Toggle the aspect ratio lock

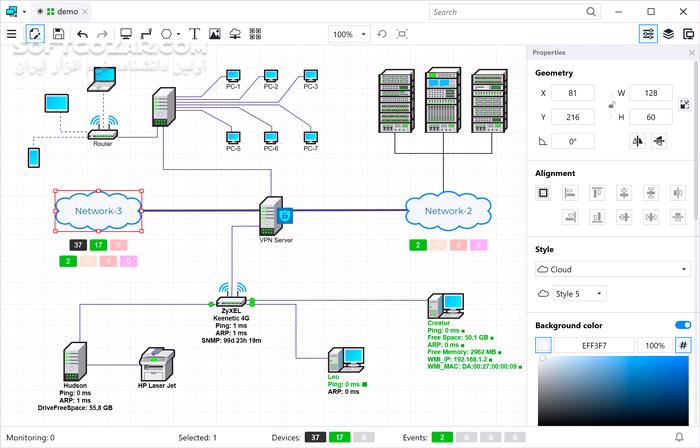612,105
